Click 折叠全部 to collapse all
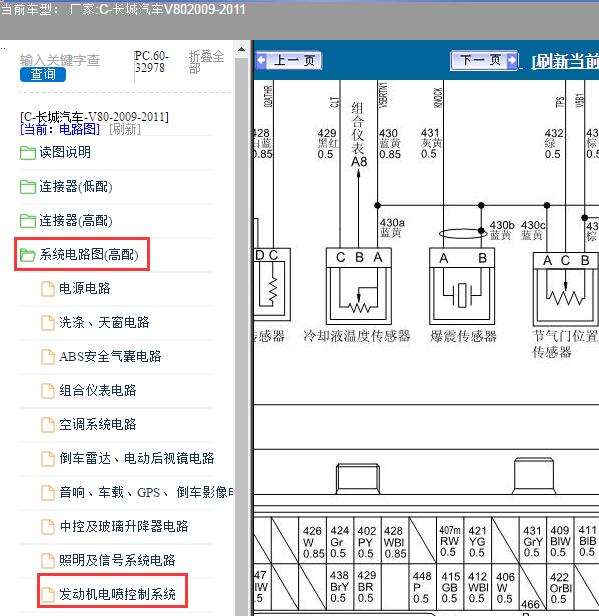Image resolution: width=599 pixels, height=616 pixels. pos(206,62)
